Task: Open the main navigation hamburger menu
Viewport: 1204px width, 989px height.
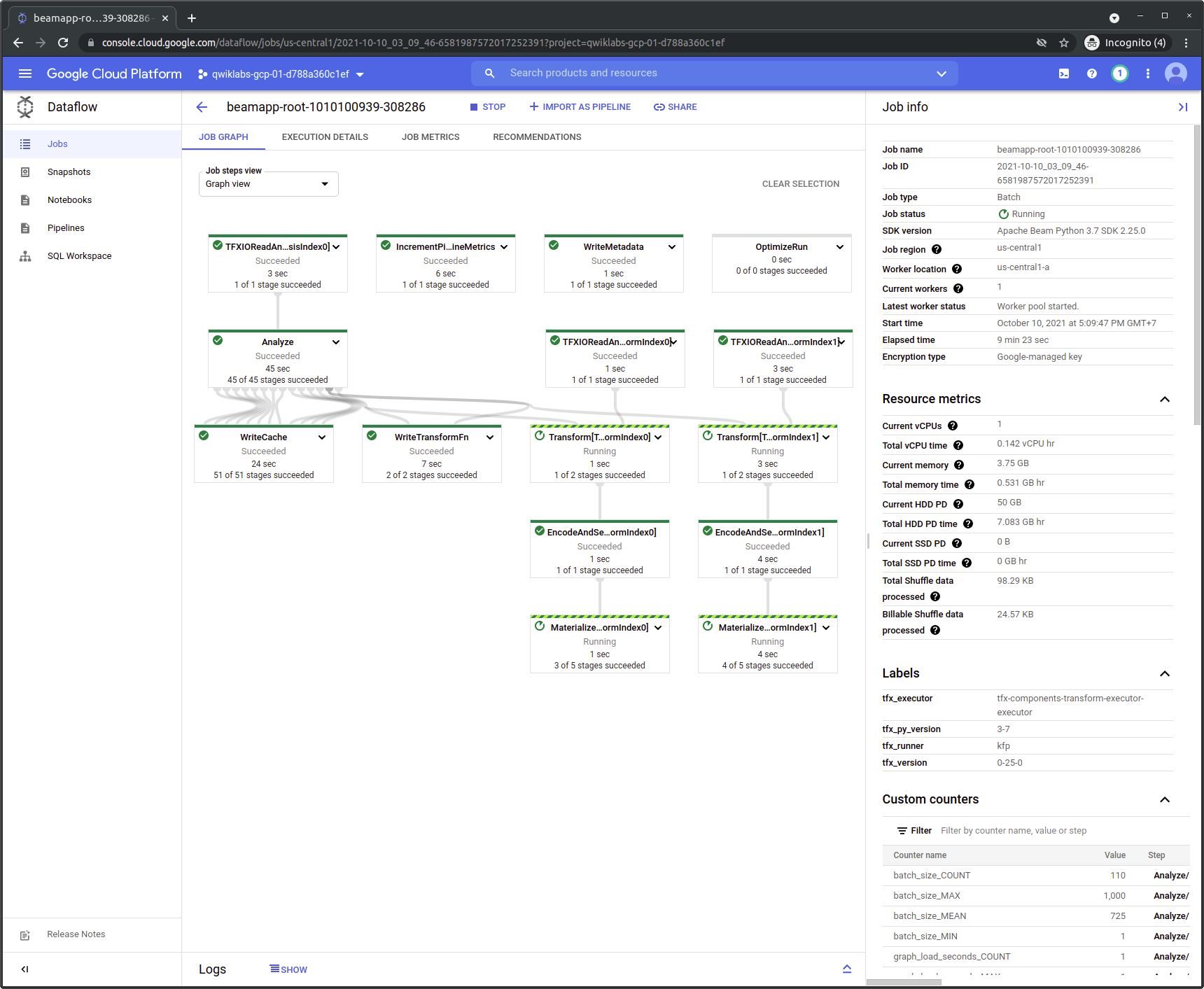Action: [25, 73]
